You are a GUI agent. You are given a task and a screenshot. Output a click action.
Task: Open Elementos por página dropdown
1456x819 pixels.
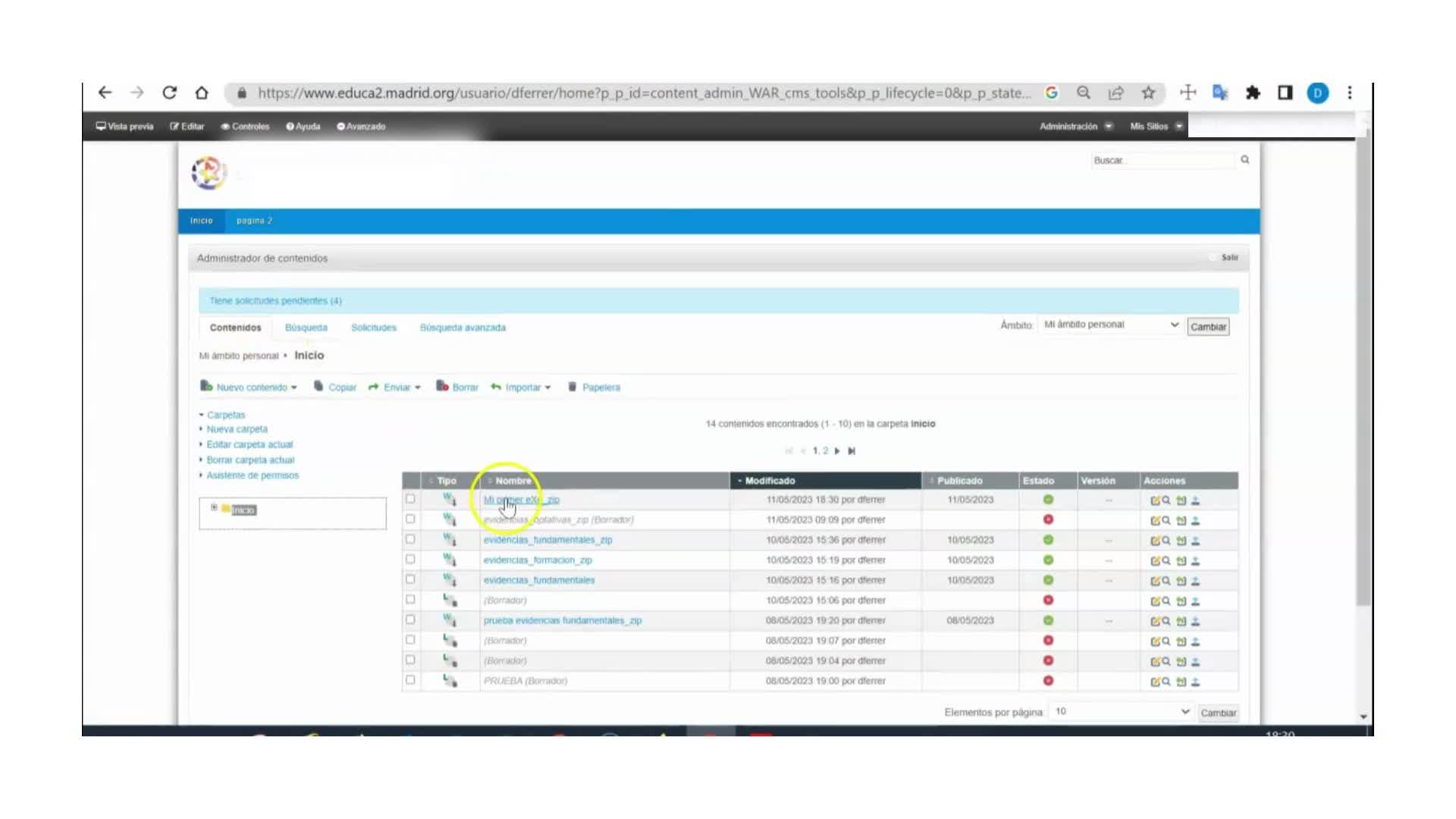[1121, 711]
